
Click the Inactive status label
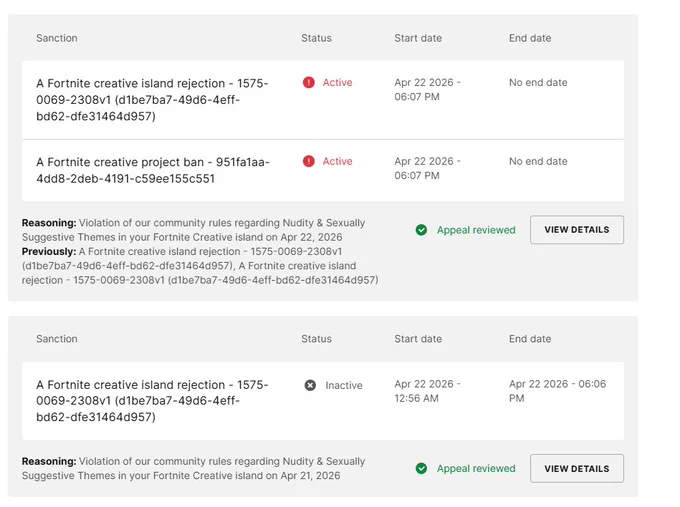click(344, 385)
